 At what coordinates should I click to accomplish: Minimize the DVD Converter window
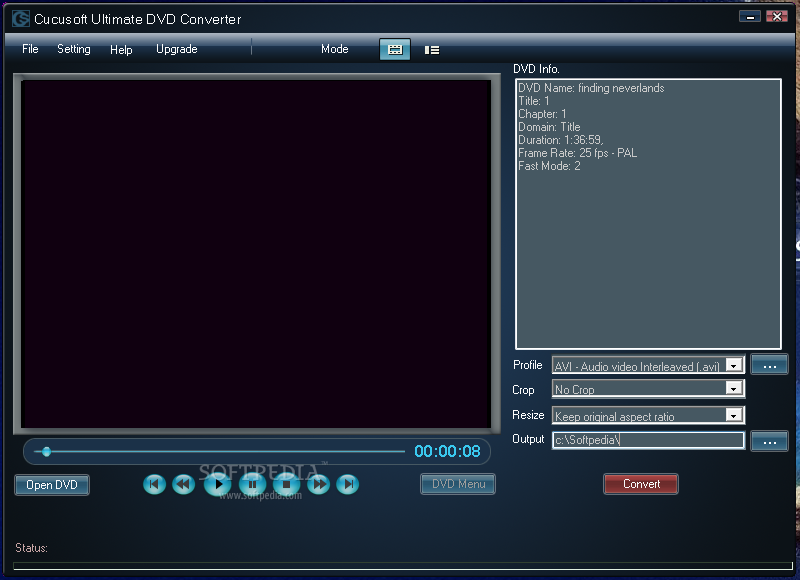pyautogui.click(x=749, y=17)
